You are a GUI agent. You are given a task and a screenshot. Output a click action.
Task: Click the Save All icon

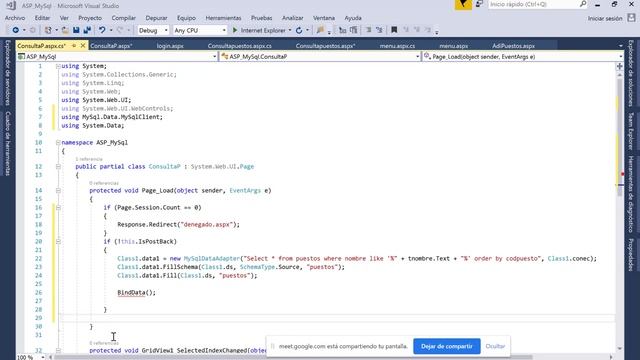[x=87, y=30]
